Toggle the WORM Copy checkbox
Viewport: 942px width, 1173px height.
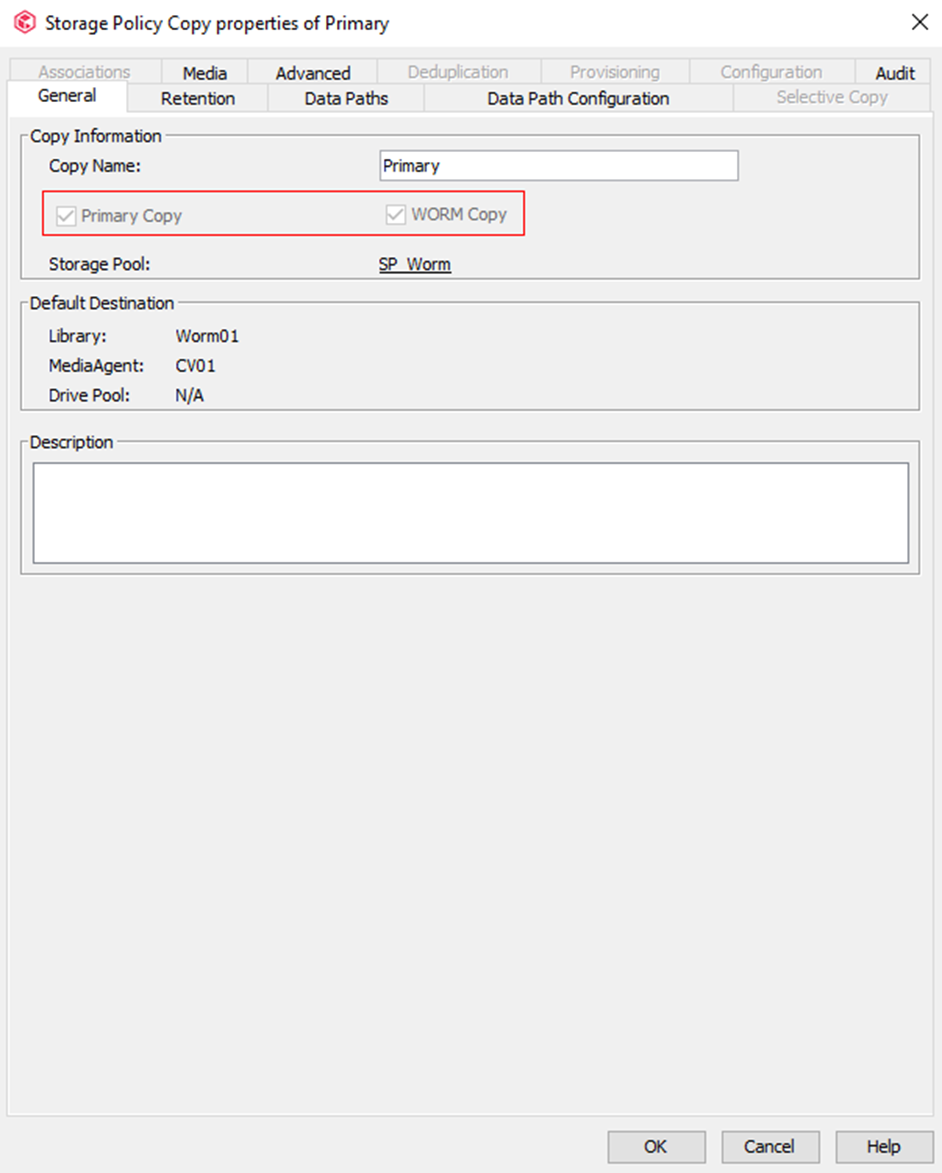(x=396, y=215)
